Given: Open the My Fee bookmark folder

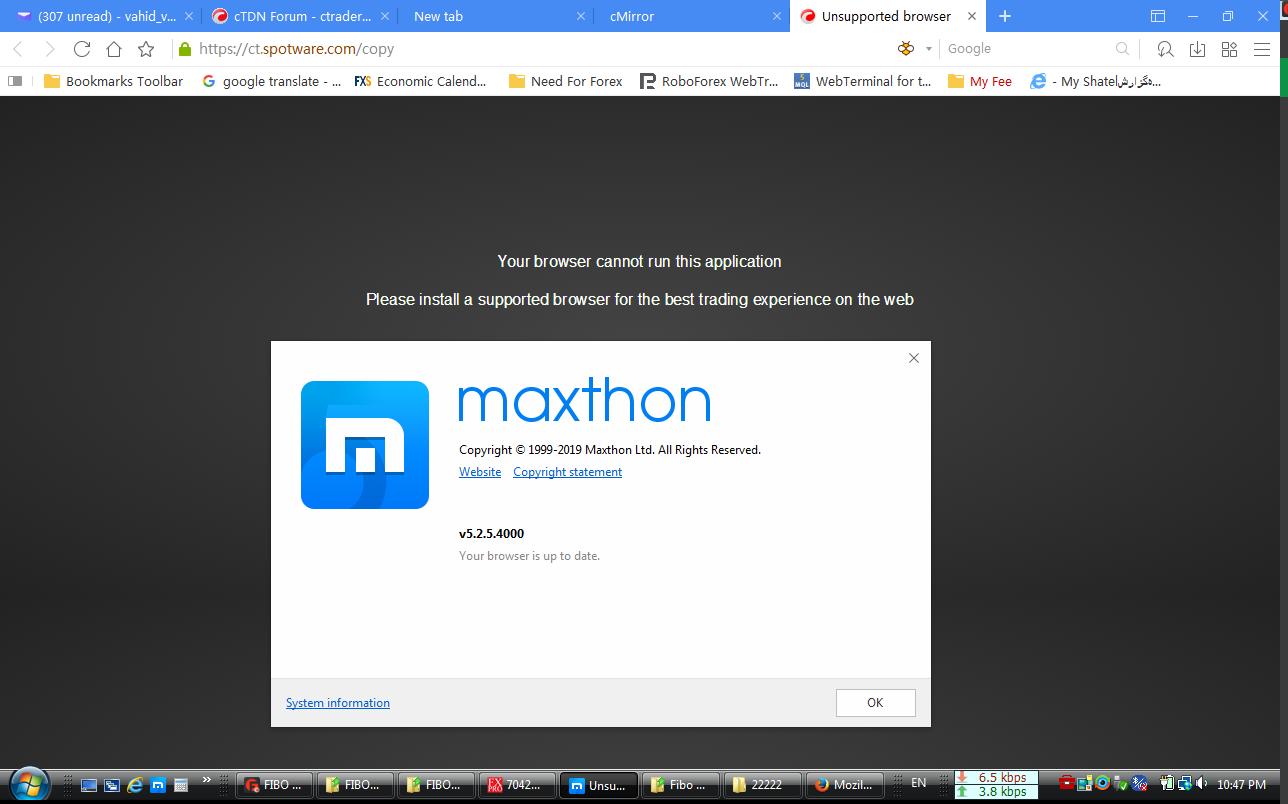Looking at the screenshot, I should [x=980, y=81].
